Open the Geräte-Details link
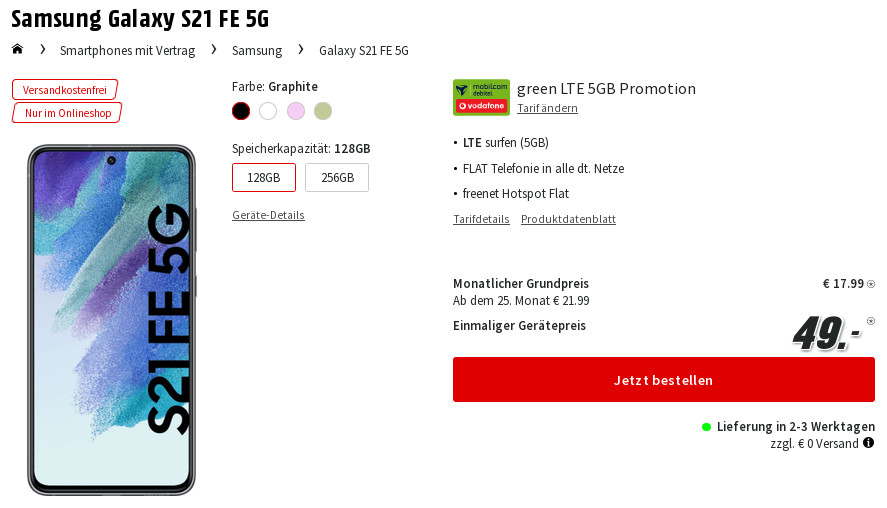This screenshot has height=508, width=887. [268, 215]
